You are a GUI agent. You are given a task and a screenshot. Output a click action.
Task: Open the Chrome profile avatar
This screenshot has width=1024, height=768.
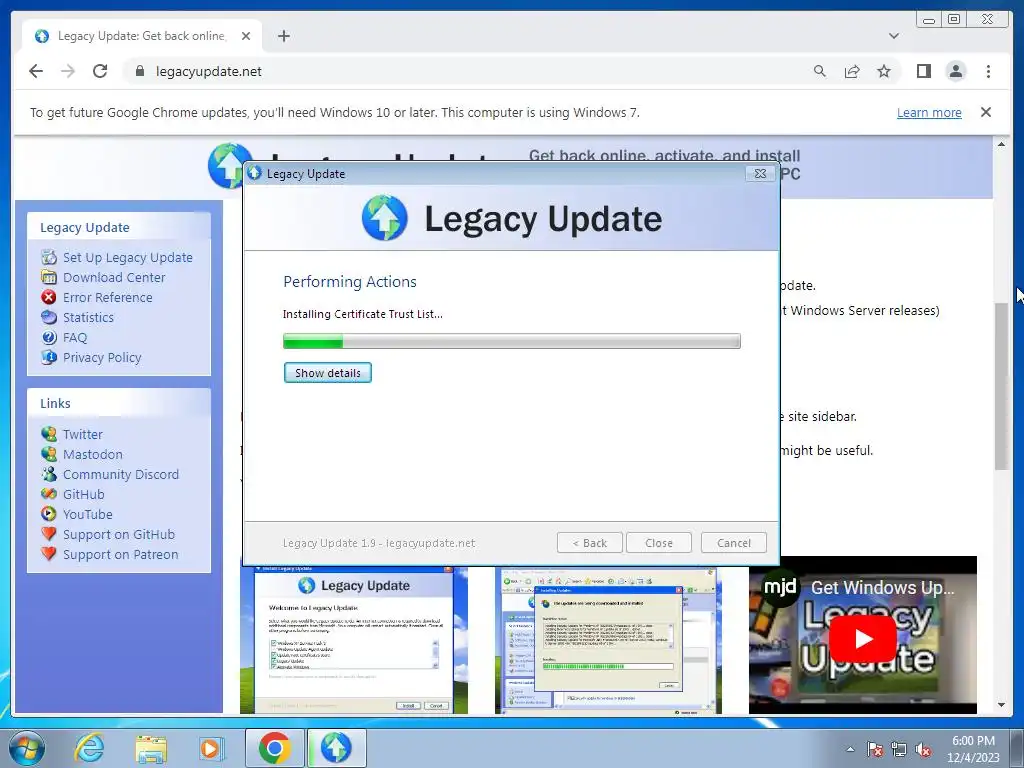[x=955, y=71]
